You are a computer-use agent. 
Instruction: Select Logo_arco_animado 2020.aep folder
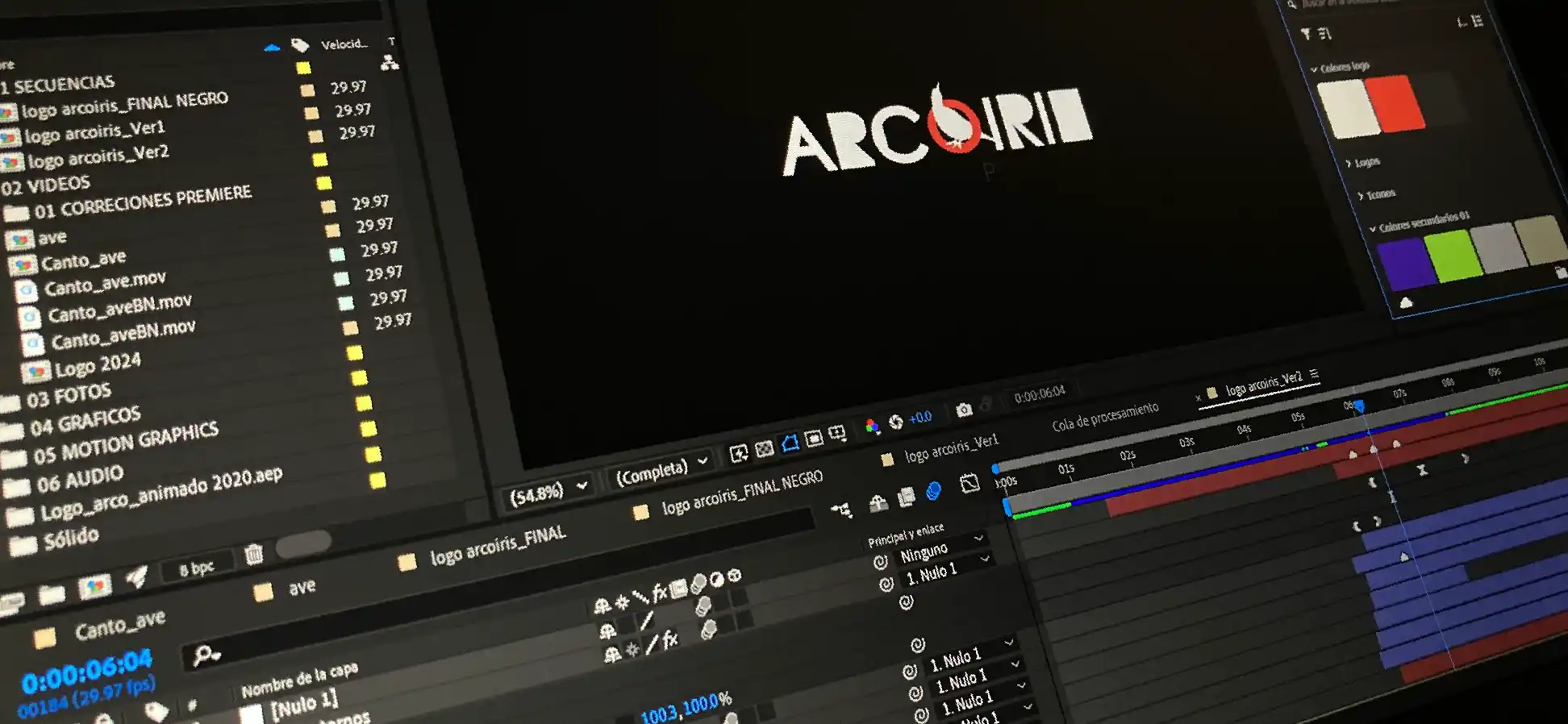pyautogui.click(x=161, y=493)
